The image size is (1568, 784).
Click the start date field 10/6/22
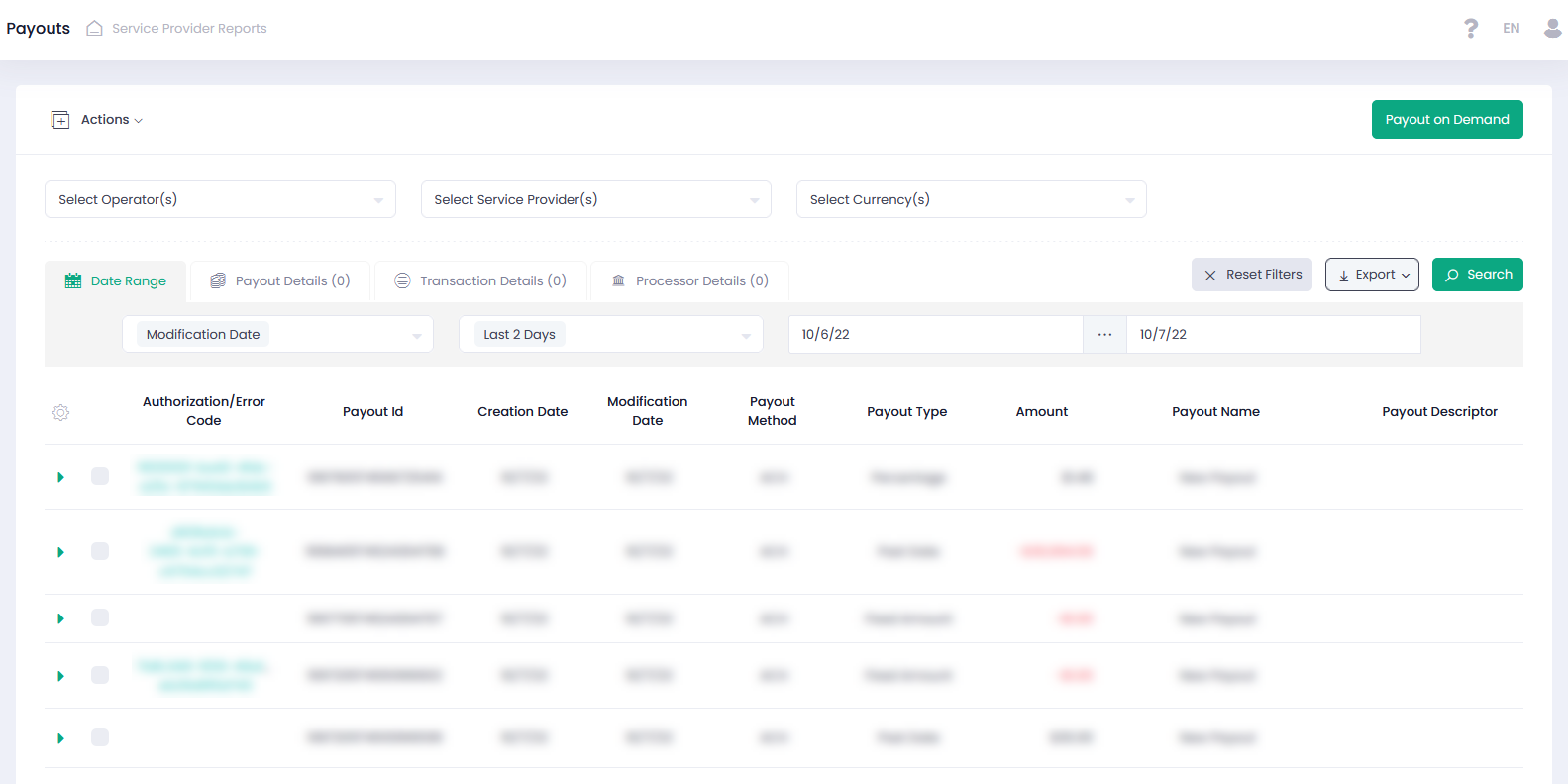tap(934, 335)
